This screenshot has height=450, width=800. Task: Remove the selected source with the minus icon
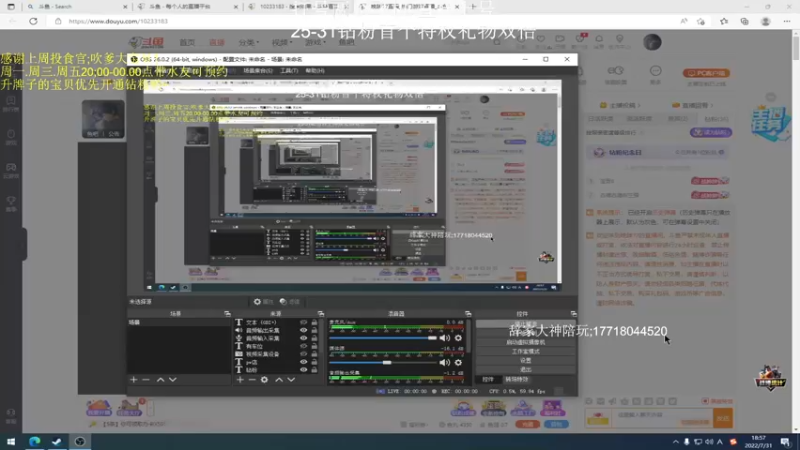(252, 380)
